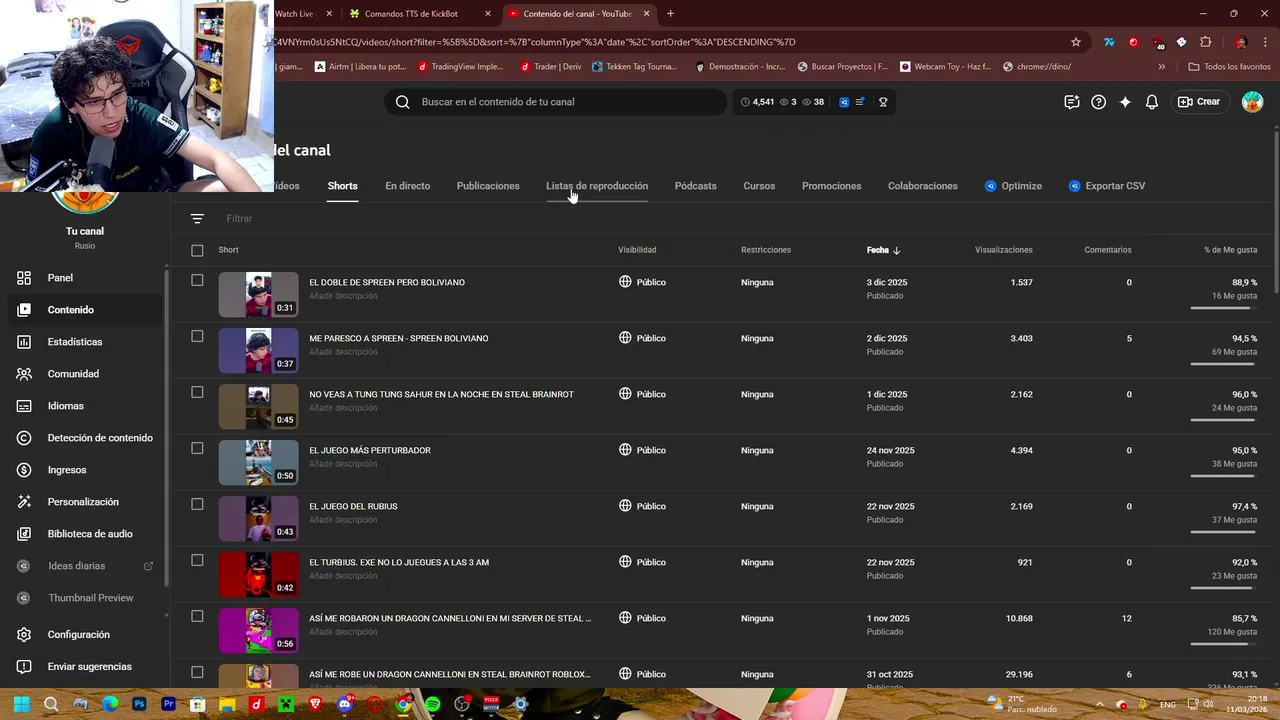
Task: Tick the checkbox for EL JUEGO DEL RUBIUS
Action: point(197,505)
